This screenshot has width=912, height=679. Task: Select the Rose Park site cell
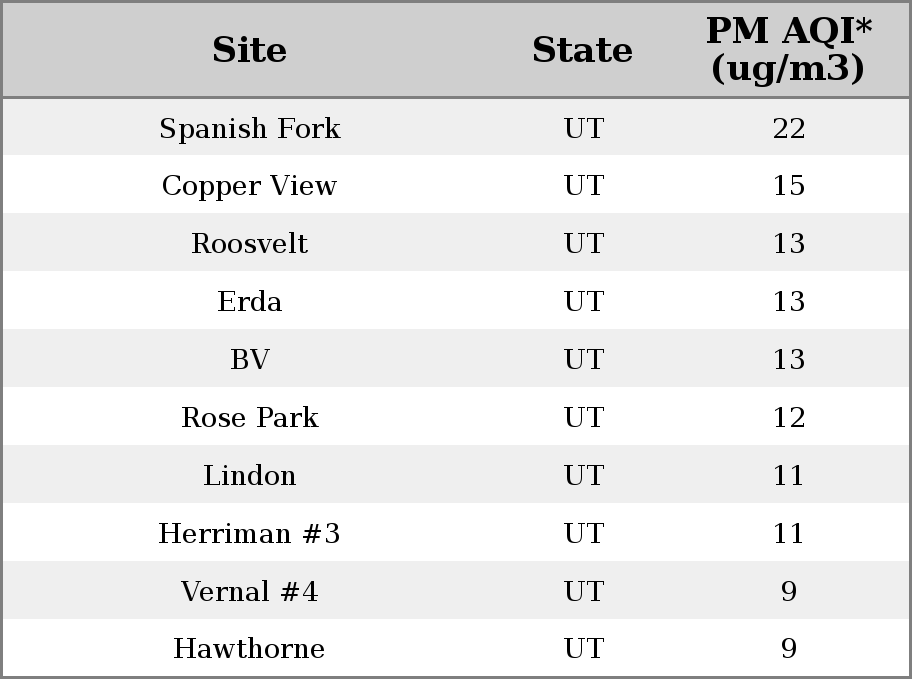click(250, 417)
